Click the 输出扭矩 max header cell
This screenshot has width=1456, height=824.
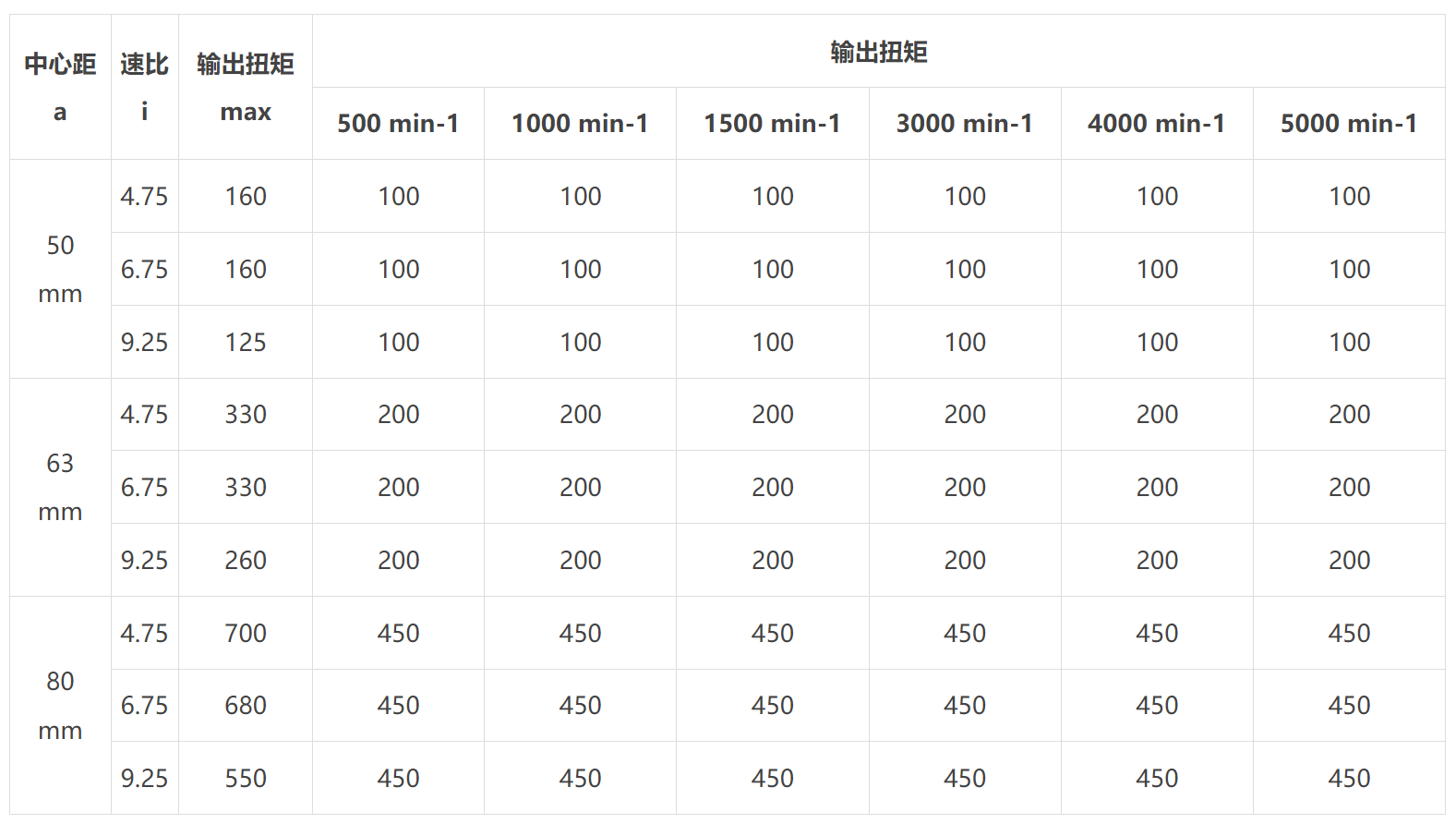[x=246, y=87]
